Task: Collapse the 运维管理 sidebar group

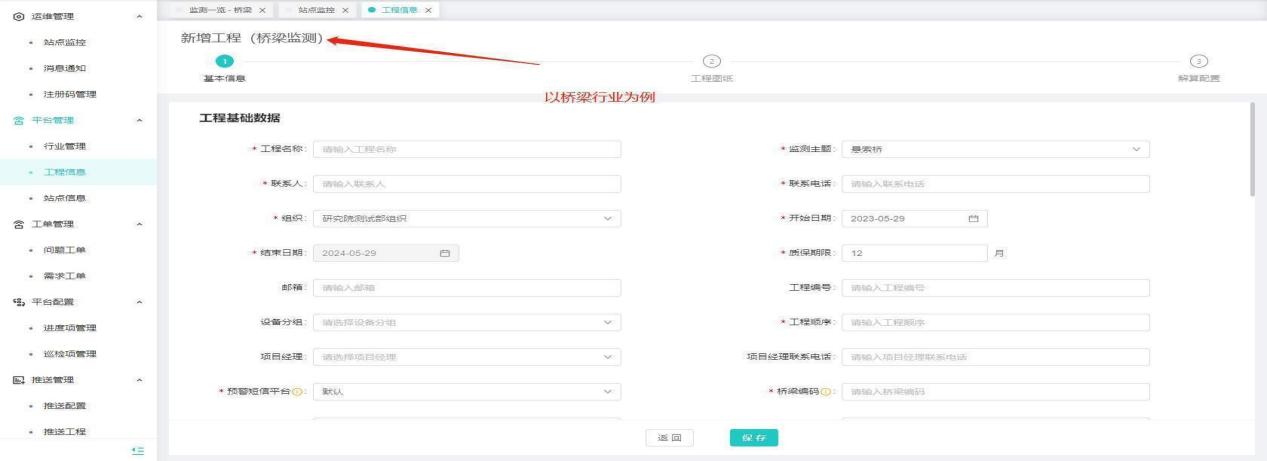Action: (x=138, y=17)
